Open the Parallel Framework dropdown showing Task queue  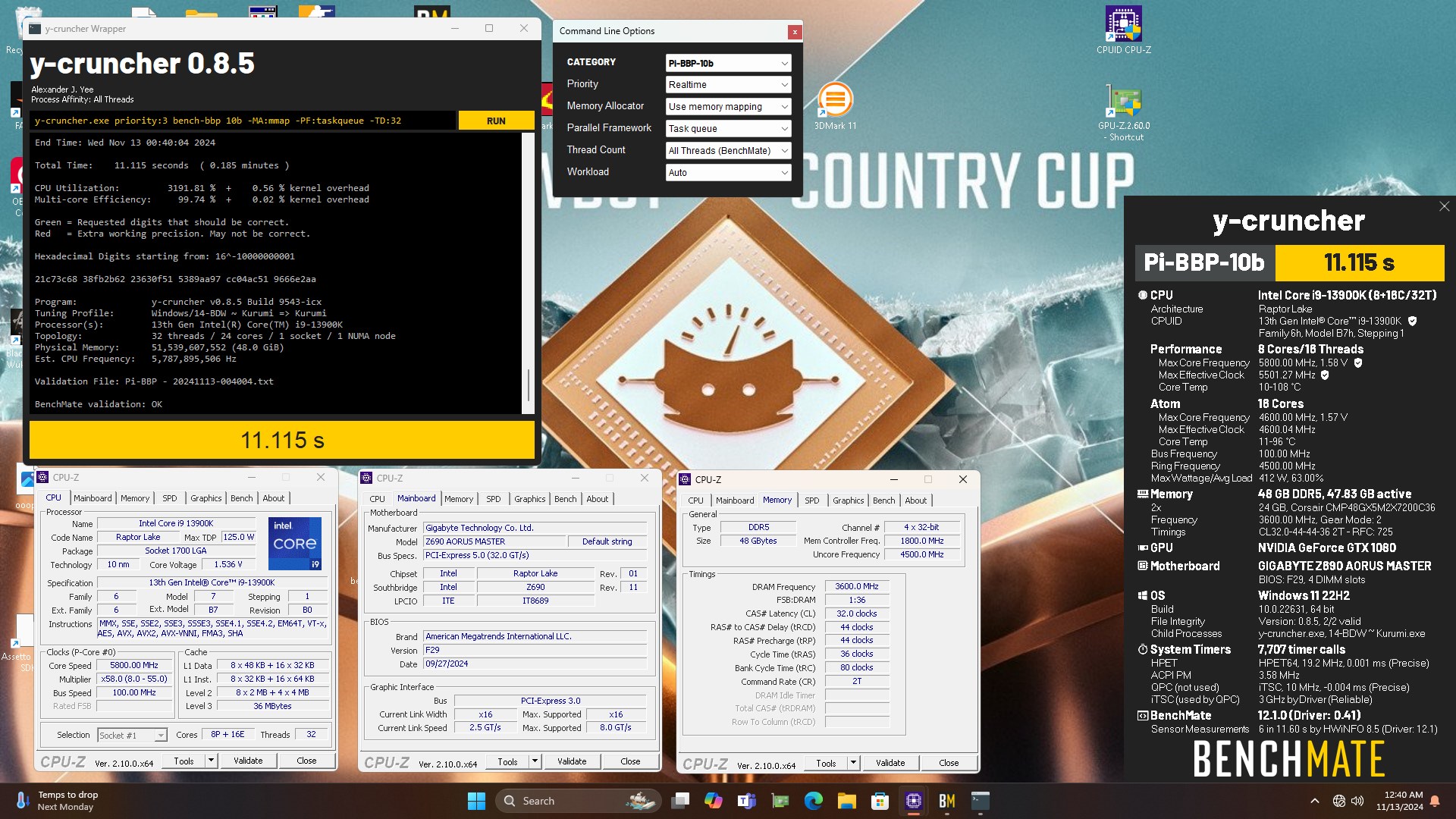pyautogui.click(x=728, y=129)
